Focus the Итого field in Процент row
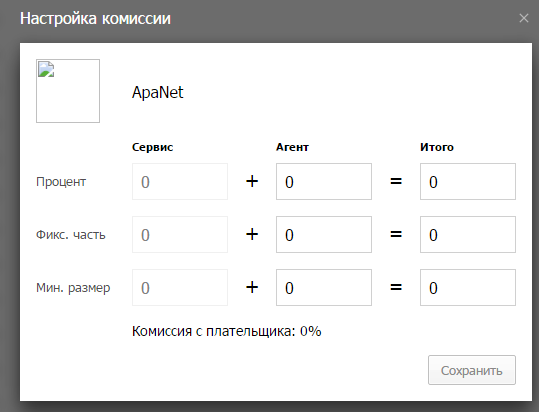Viewport: 539px width, 412px height. click(468, 181)
